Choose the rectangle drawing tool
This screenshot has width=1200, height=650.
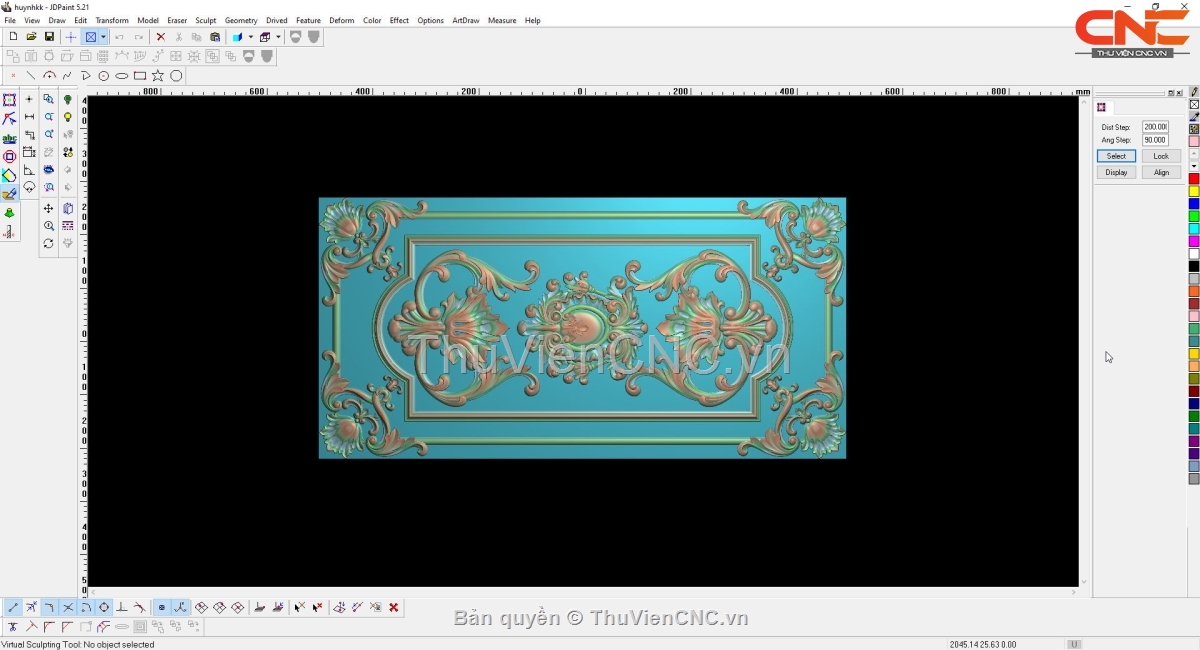[x=140, y=76]
